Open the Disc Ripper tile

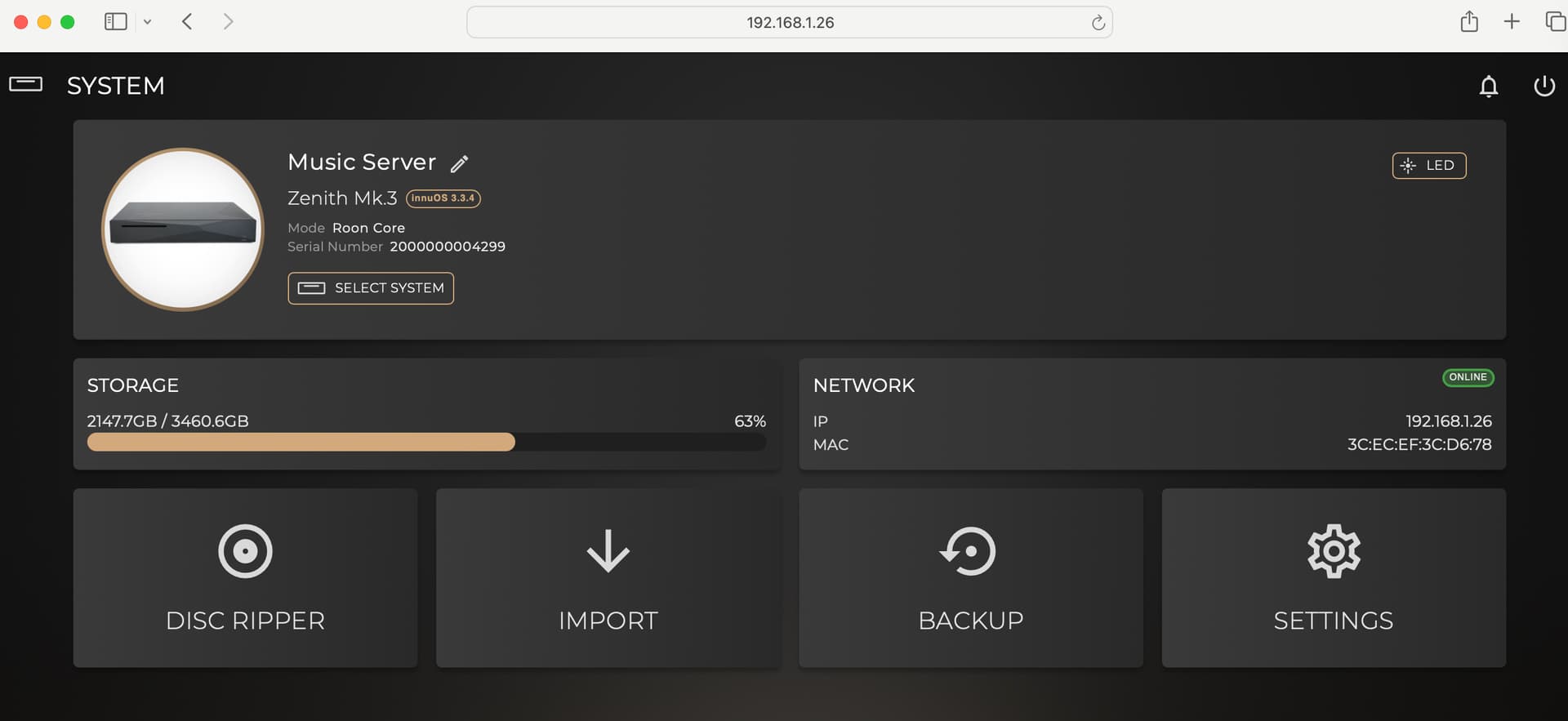(245, 578)
